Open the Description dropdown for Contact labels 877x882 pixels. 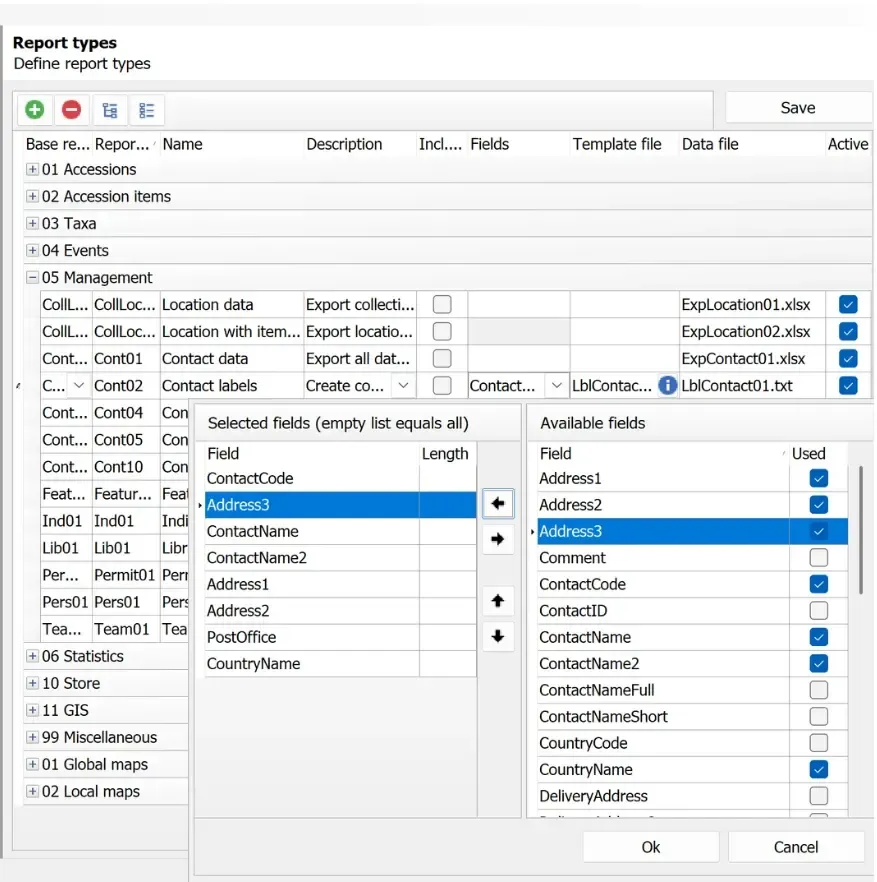(x=403, y=386)
